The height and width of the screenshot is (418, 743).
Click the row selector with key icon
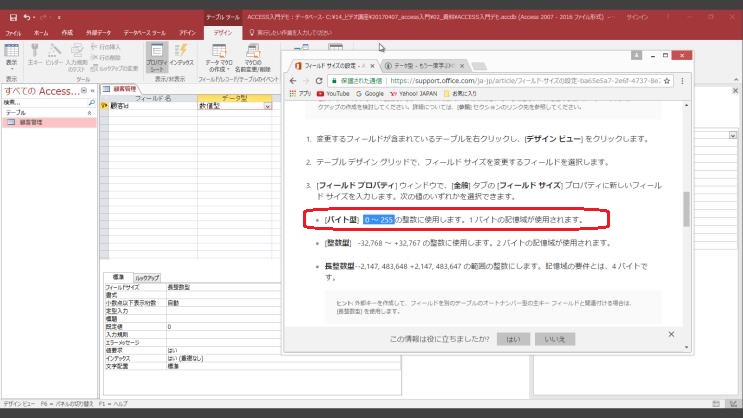coord(104,106)
